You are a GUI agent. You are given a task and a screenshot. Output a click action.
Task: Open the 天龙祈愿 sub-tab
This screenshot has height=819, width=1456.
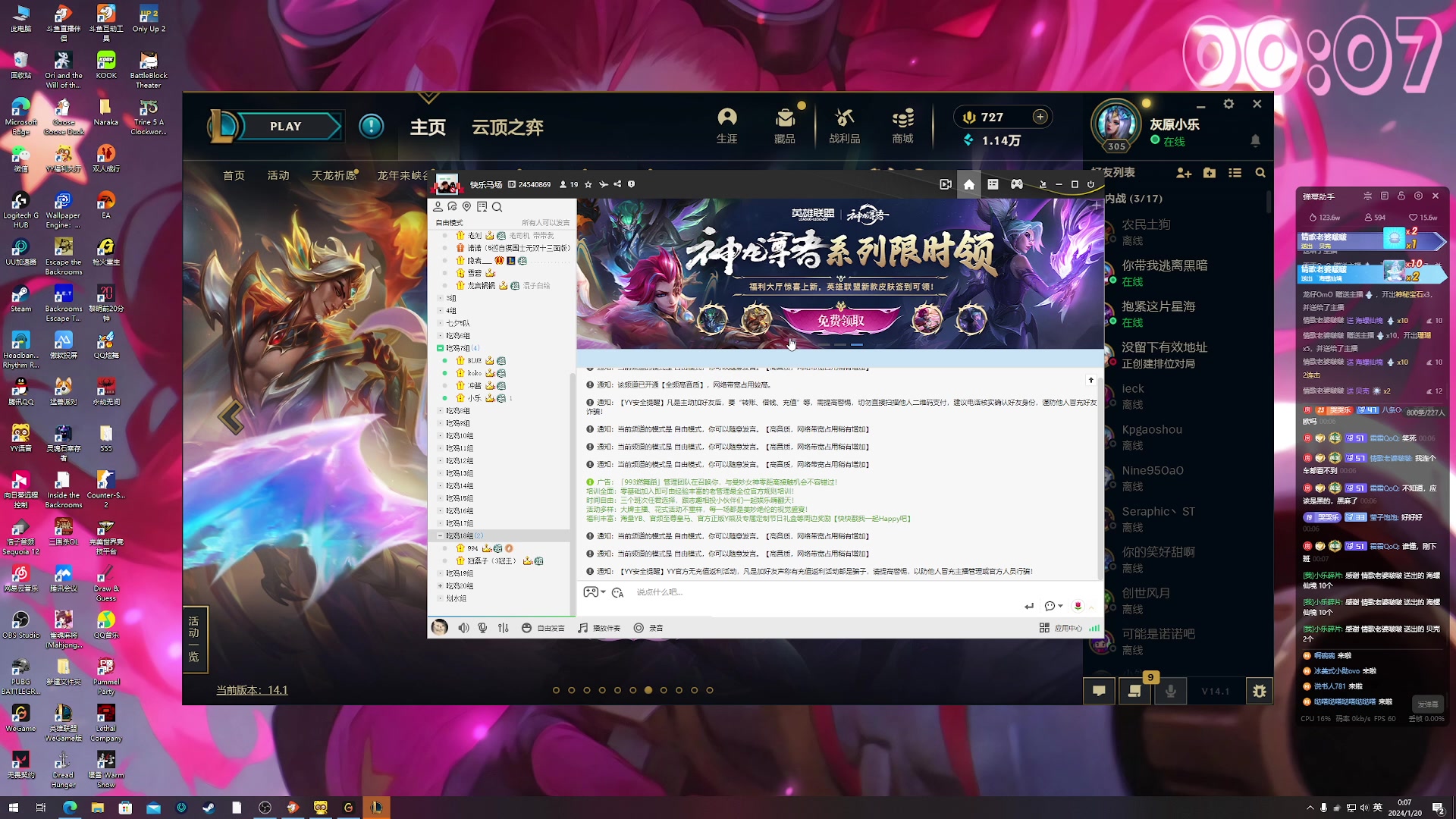click(334, 175)
